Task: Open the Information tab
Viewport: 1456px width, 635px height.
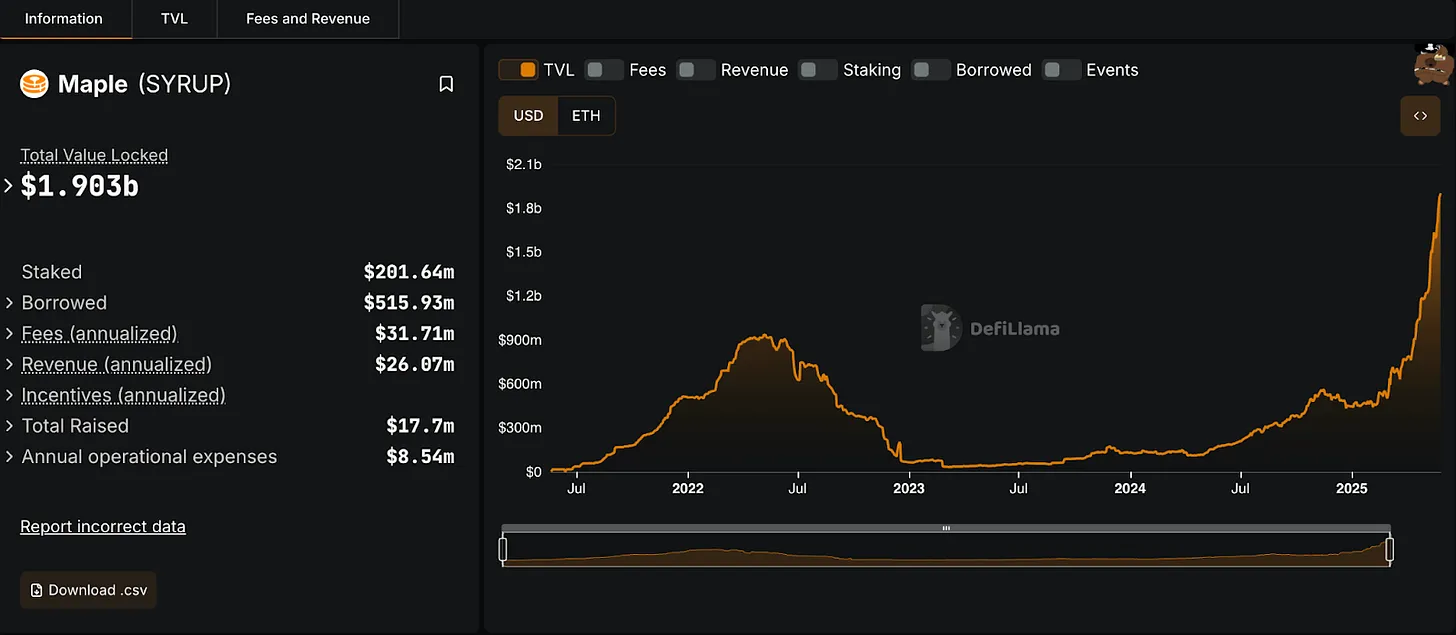Action: [65, 19]
